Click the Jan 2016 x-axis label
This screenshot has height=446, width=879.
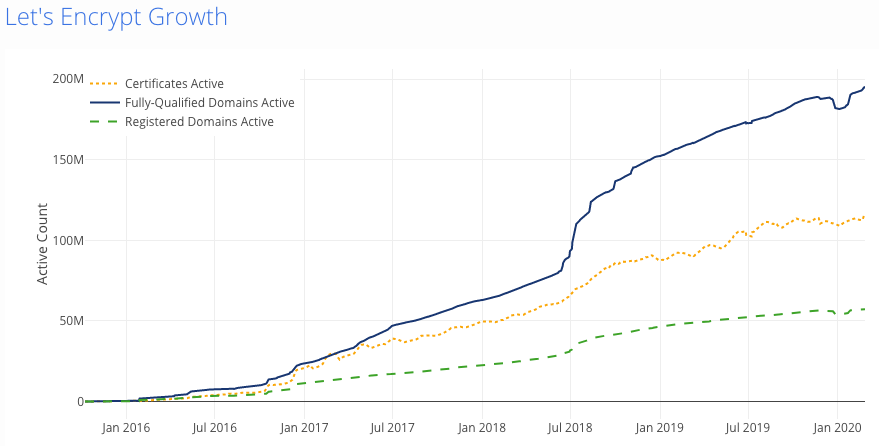click(x=126, y=428)
